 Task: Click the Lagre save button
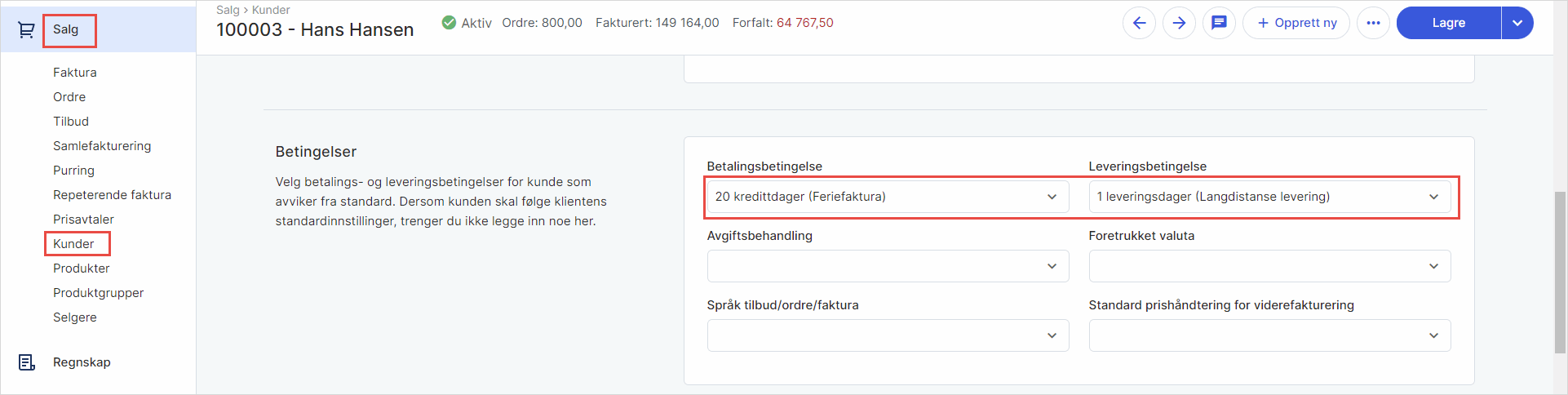click(x=1448, y=23)
